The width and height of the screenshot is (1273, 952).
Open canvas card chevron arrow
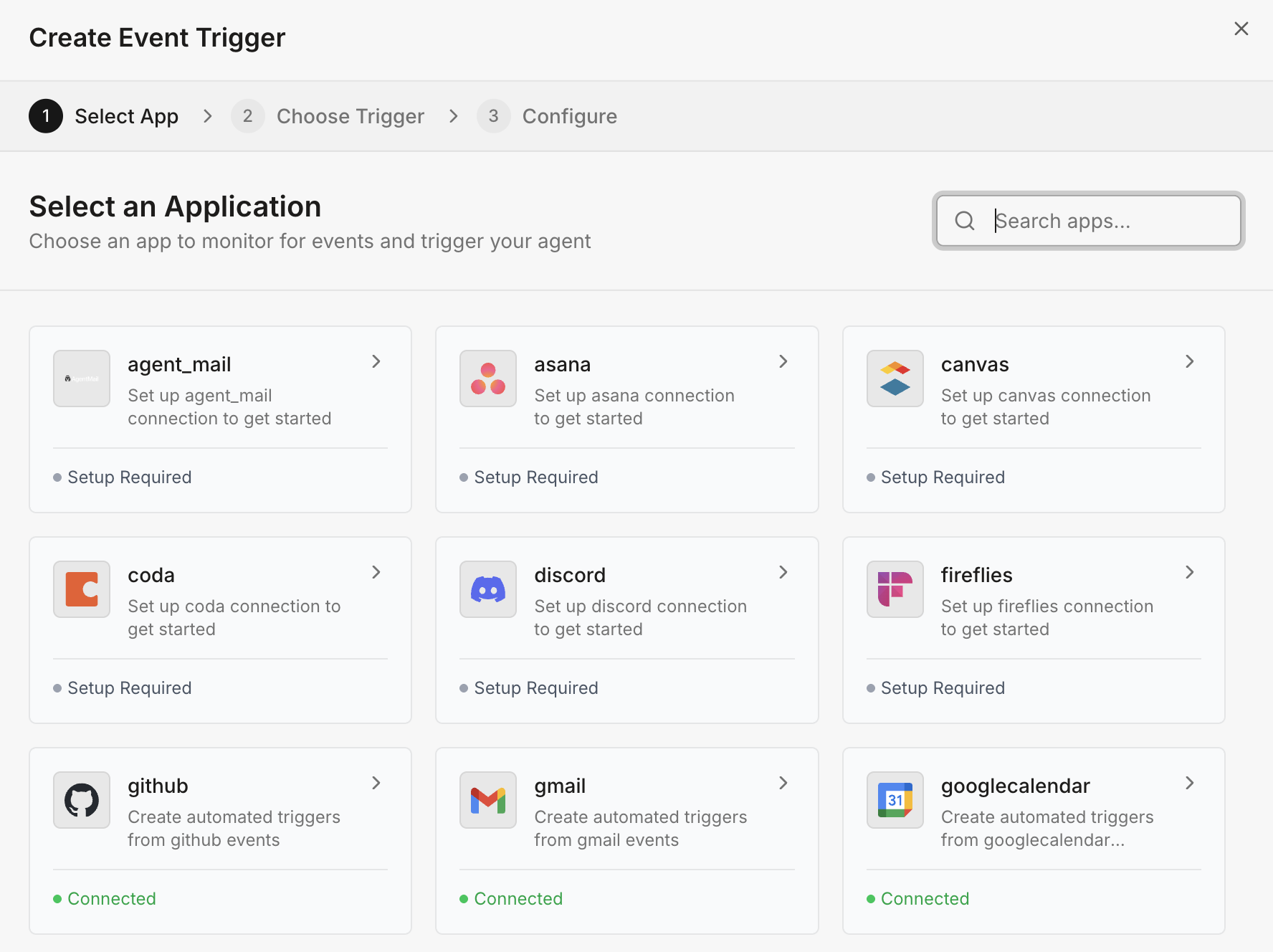1190,361
